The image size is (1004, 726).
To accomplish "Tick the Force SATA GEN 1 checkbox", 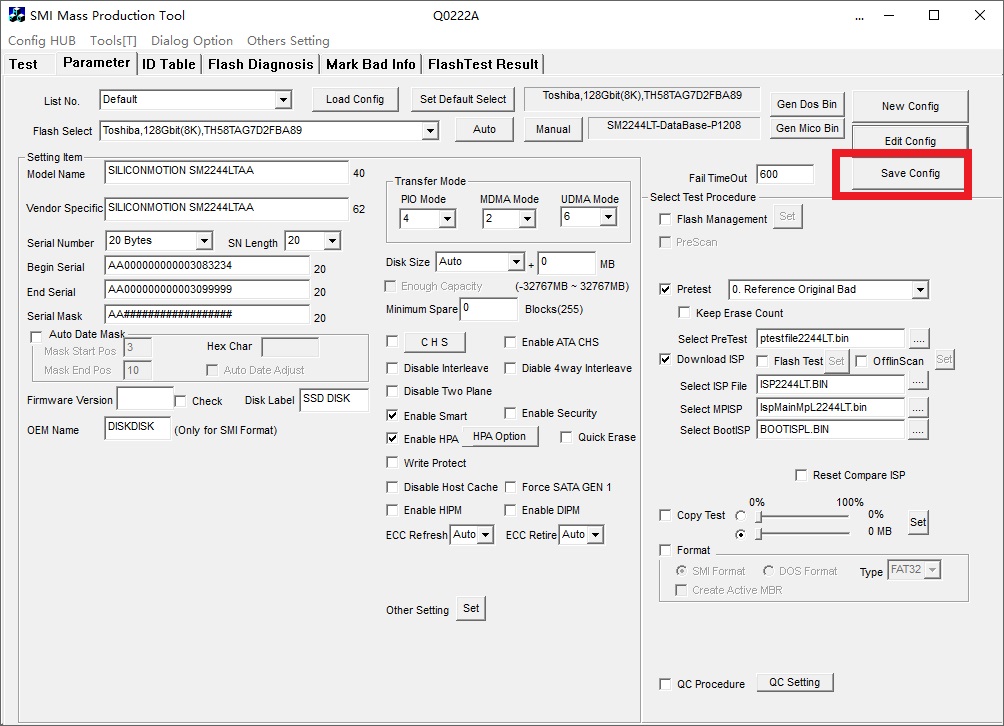I will 511,487.
